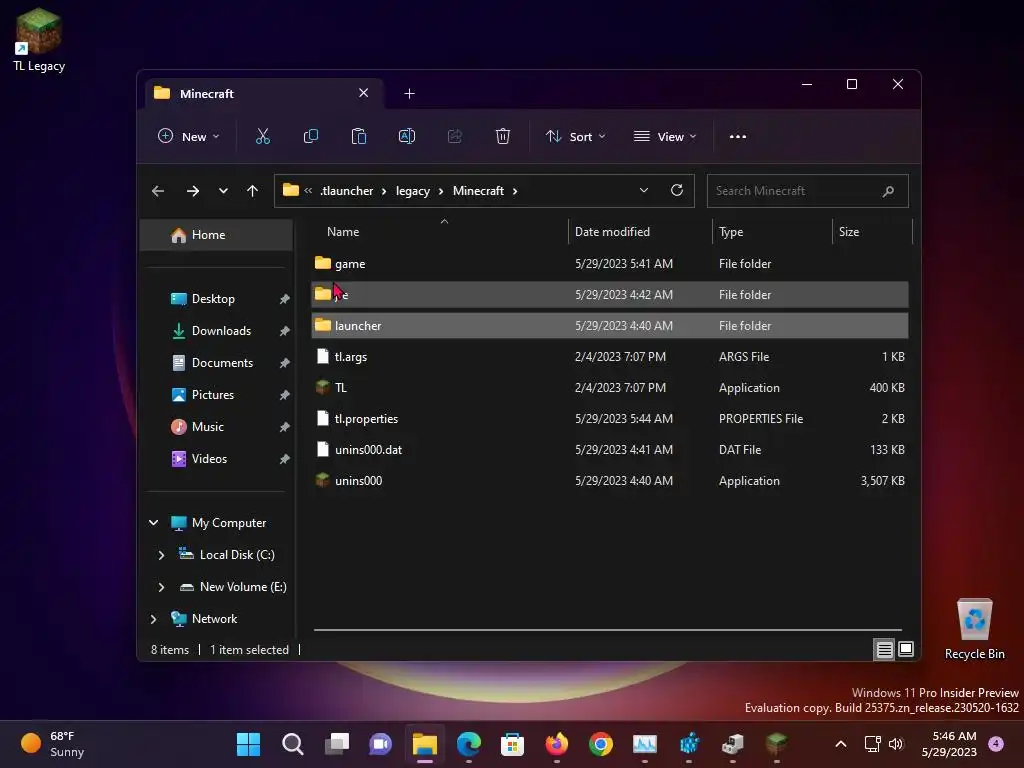
Task: Select the Recycle Bin desktop icon
Action: (x=974, y=628)
